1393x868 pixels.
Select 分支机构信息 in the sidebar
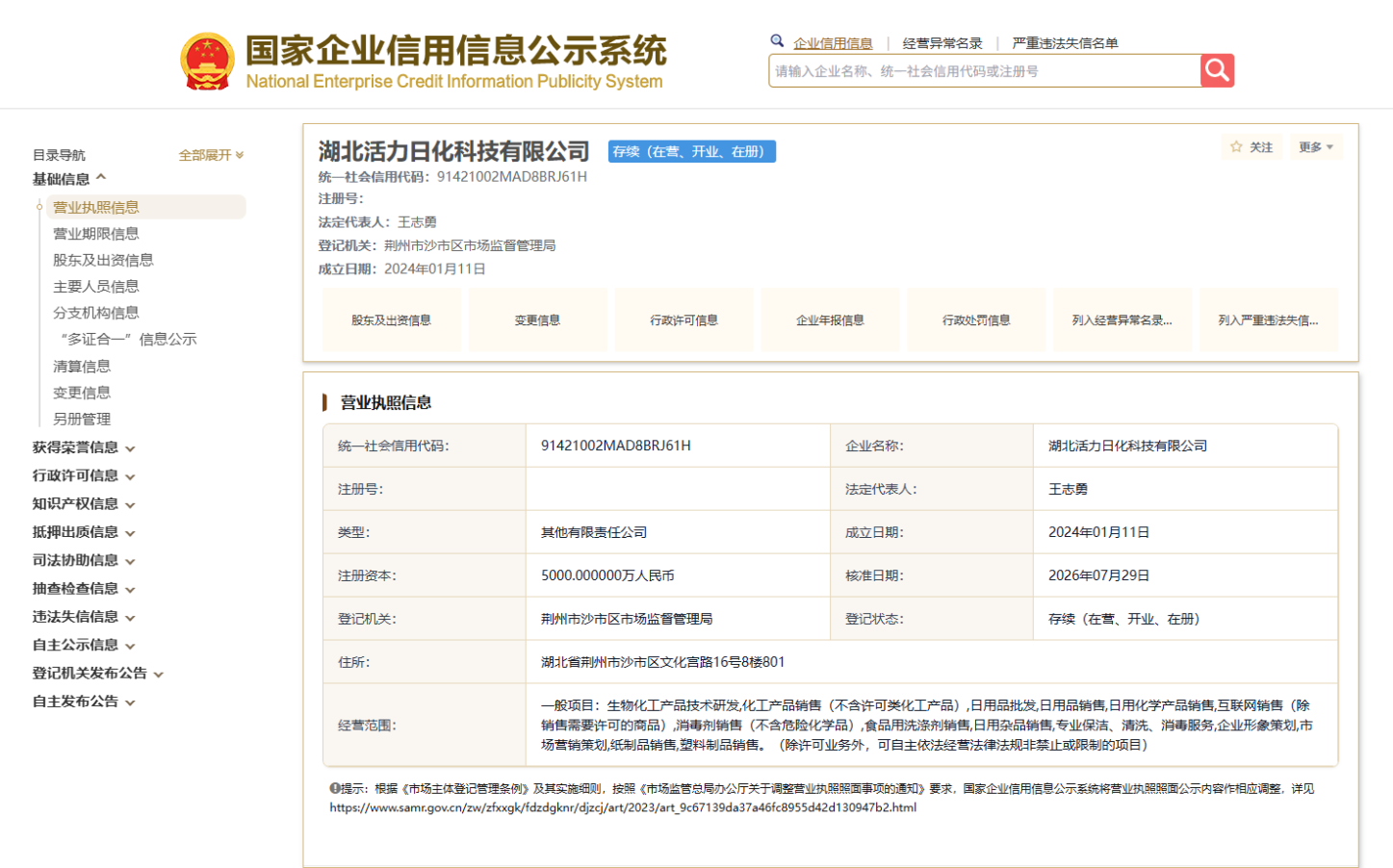tap(96, 313)
